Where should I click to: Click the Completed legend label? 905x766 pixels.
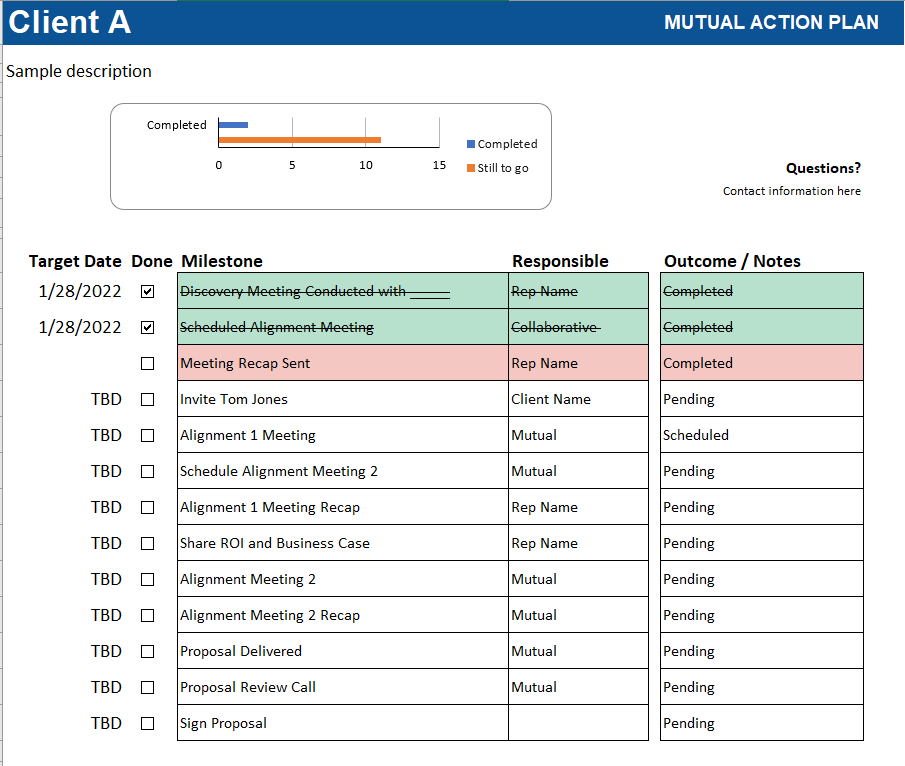(x=507, y=144)
